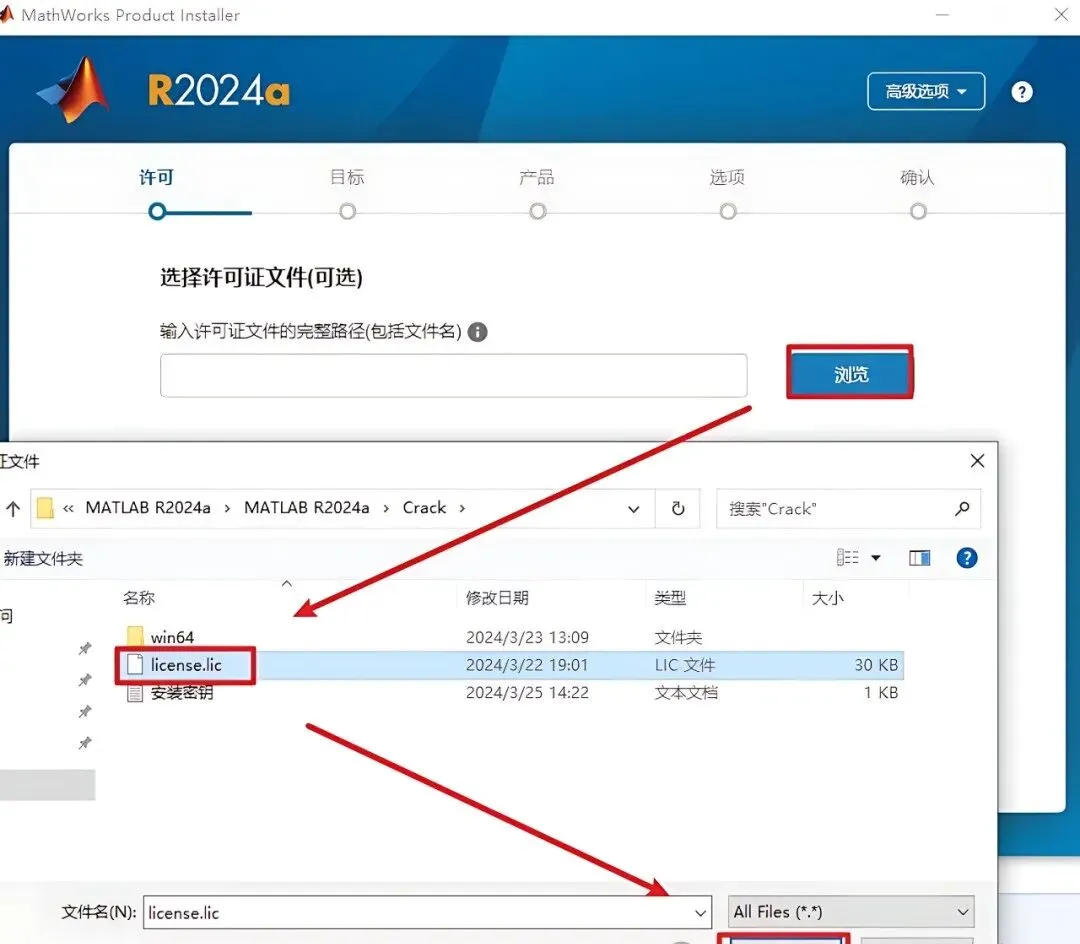
Task: Open the help question mark in installer header
Action: pos(1022,92)
